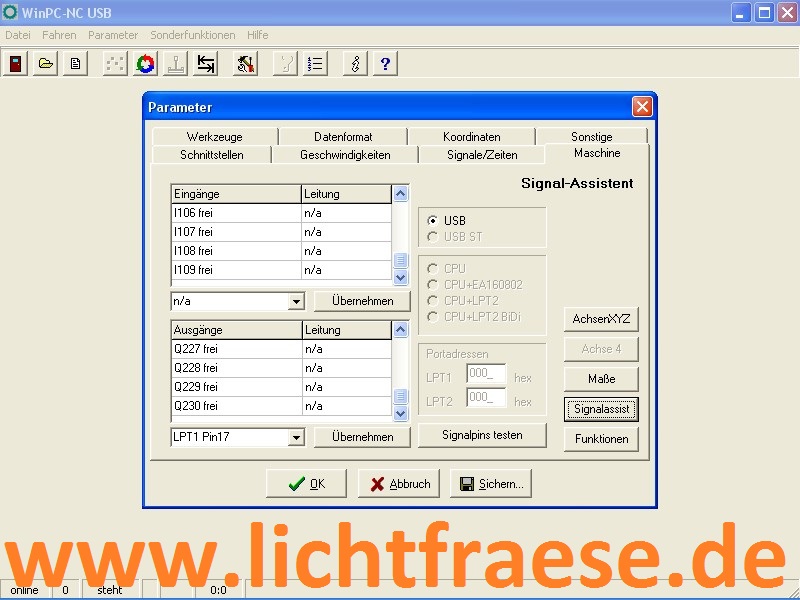This screenshot has height=600, width=800.
Task: Click the greyed Achse 4 button
Action: (x=601, y=349)
